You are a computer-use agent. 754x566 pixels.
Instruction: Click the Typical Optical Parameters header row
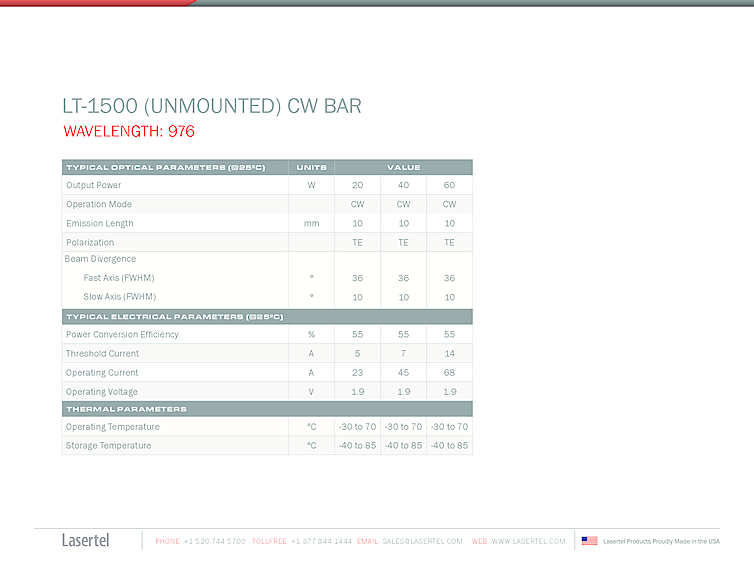pyautogui.click(x=165, y=167)
